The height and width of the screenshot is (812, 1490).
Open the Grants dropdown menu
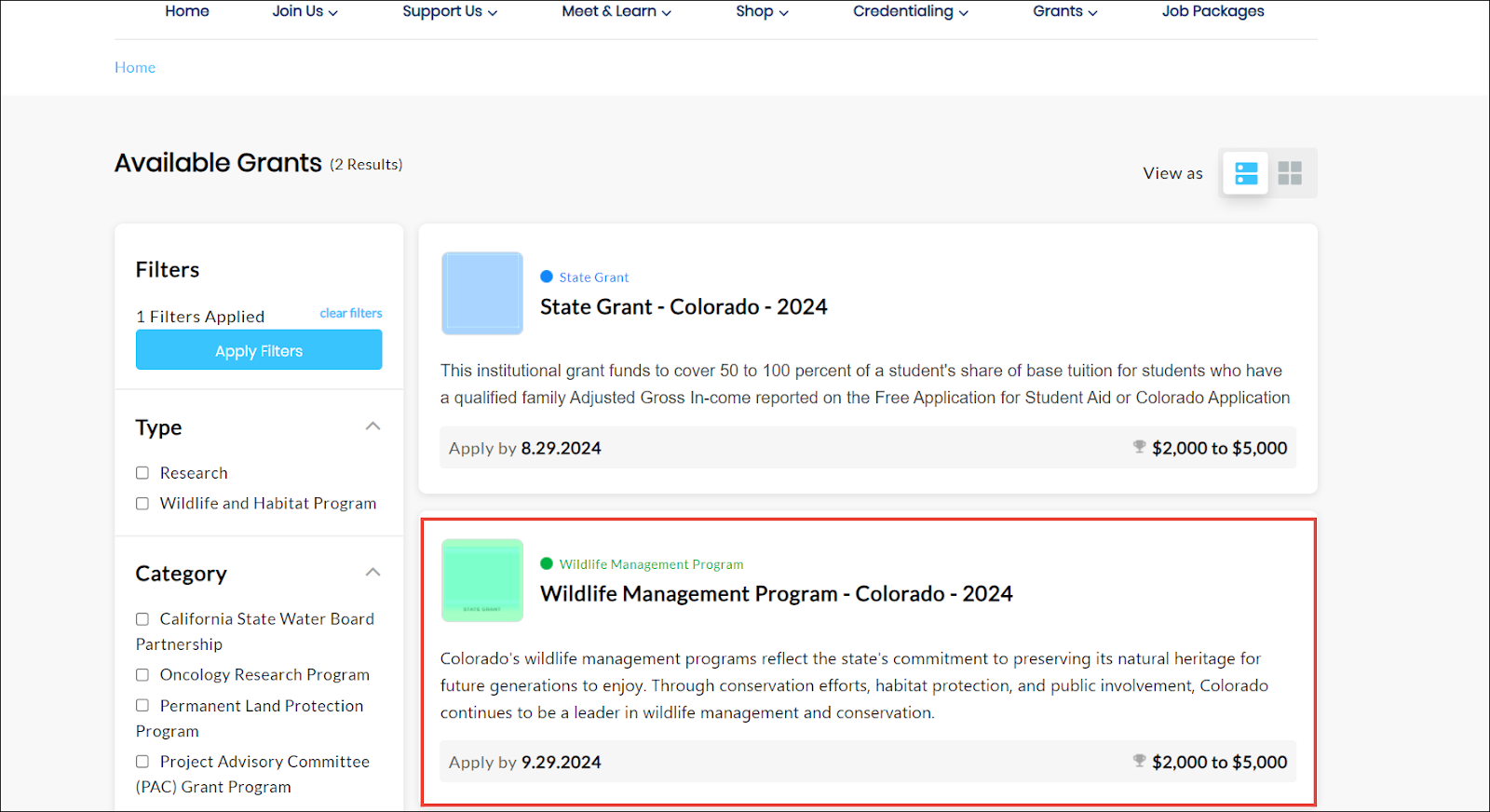click(x=1064, y=11)
